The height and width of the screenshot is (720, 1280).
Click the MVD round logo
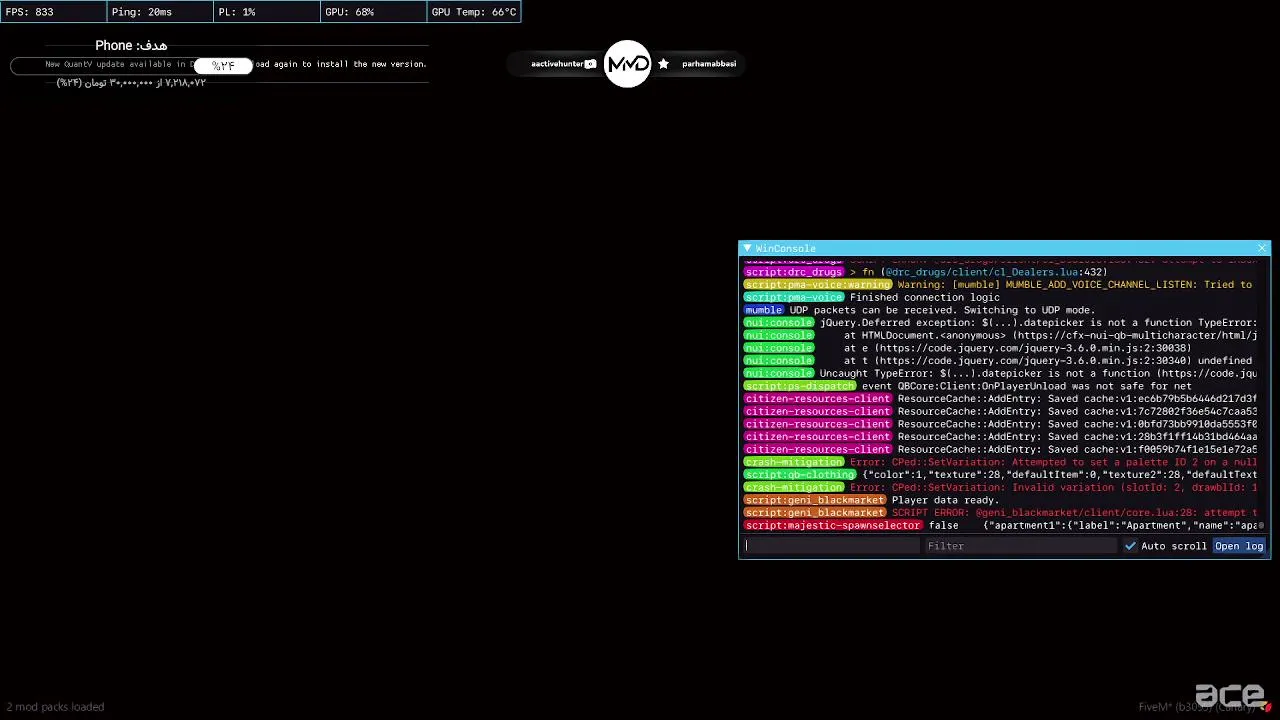[628, 64]
